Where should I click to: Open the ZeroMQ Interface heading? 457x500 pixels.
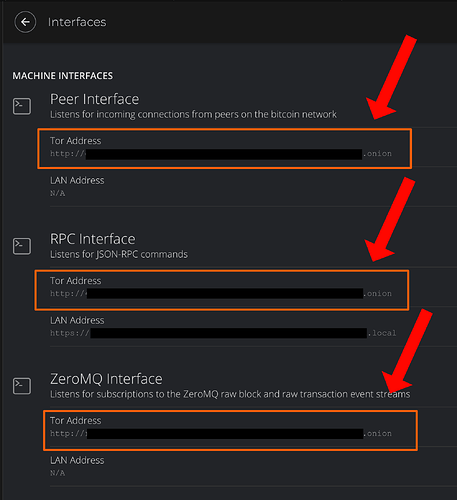tap(106, 379)
